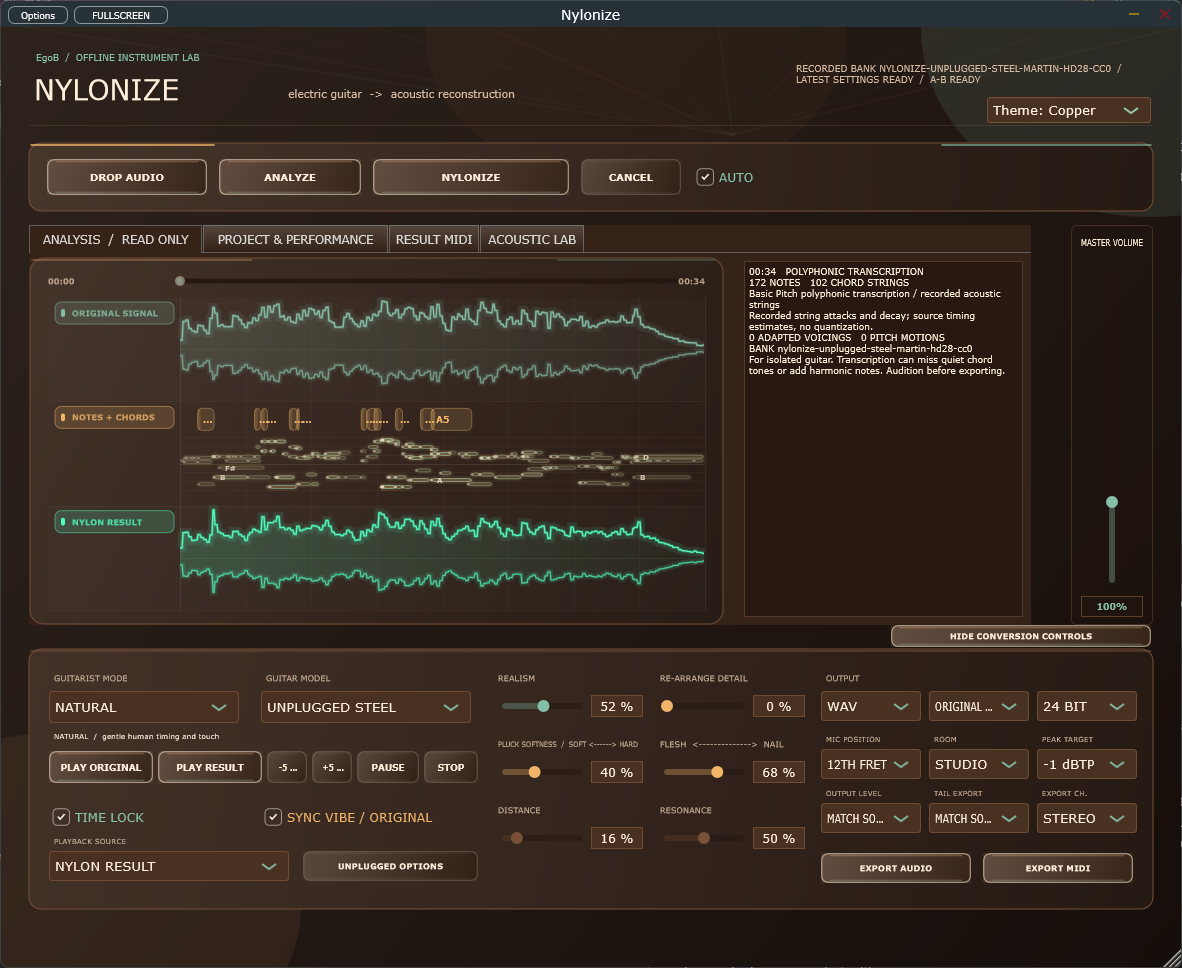Open the 24 BIT depth dropdown

click(x=1086, y=706)
